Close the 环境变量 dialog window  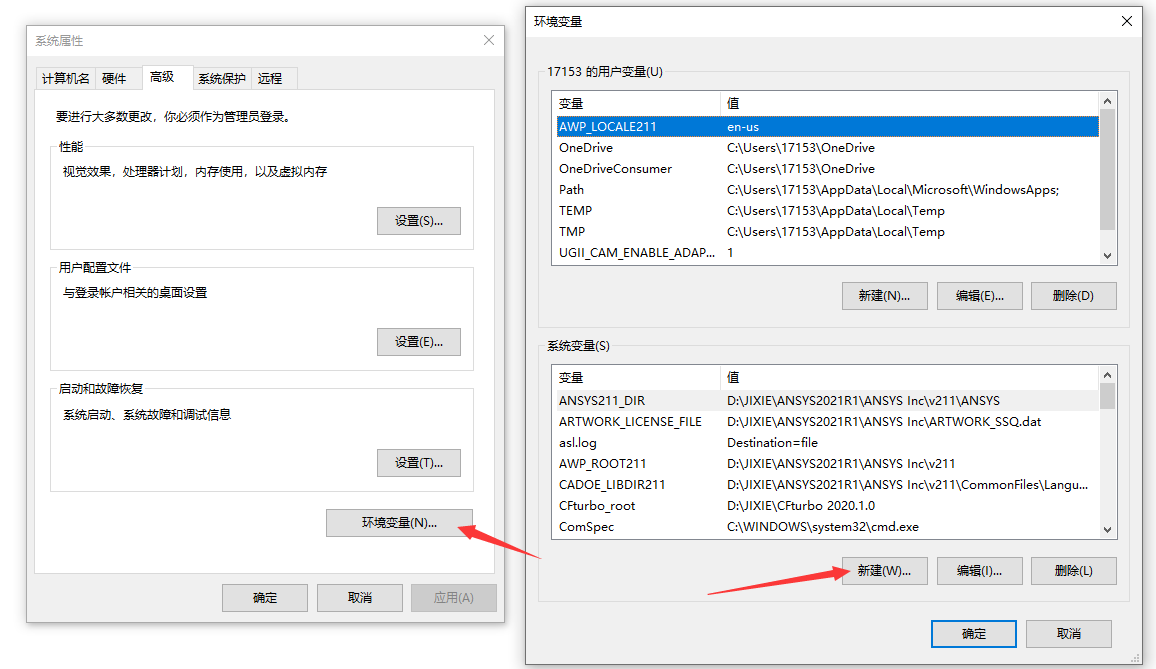(x=1127, y=21)
